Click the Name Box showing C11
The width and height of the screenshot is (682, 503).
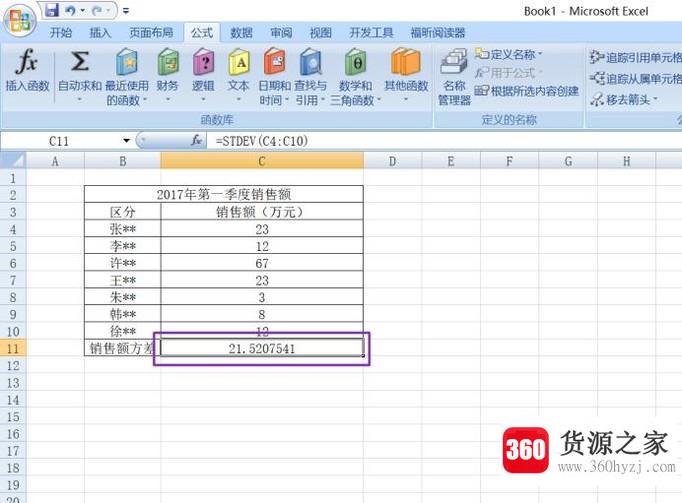[61, 141]
